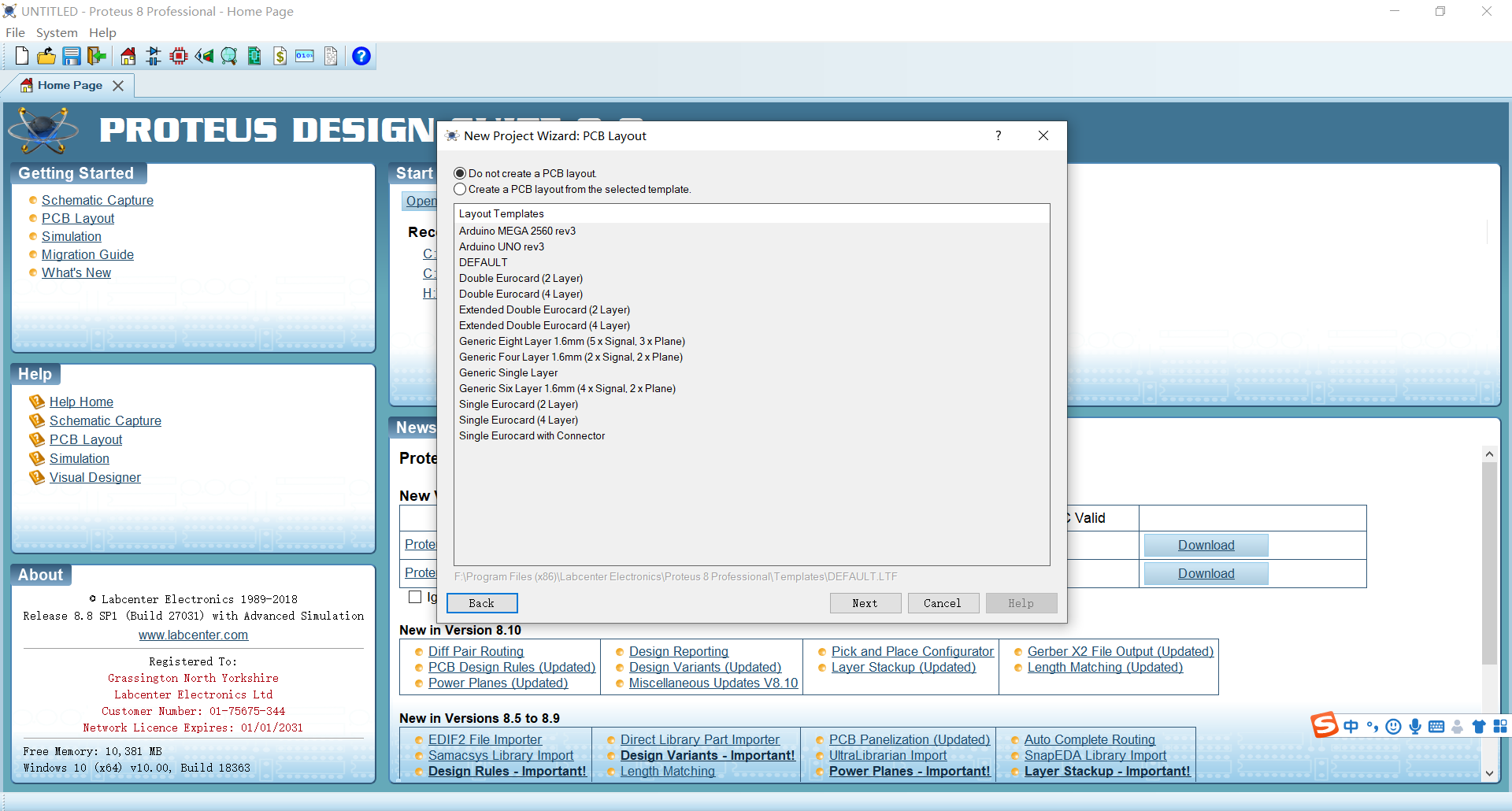The height and width of the screenshot is (811, 1512).
Task: Open PCB Layout via red chip icon
Action: click(x=179, y=56)
